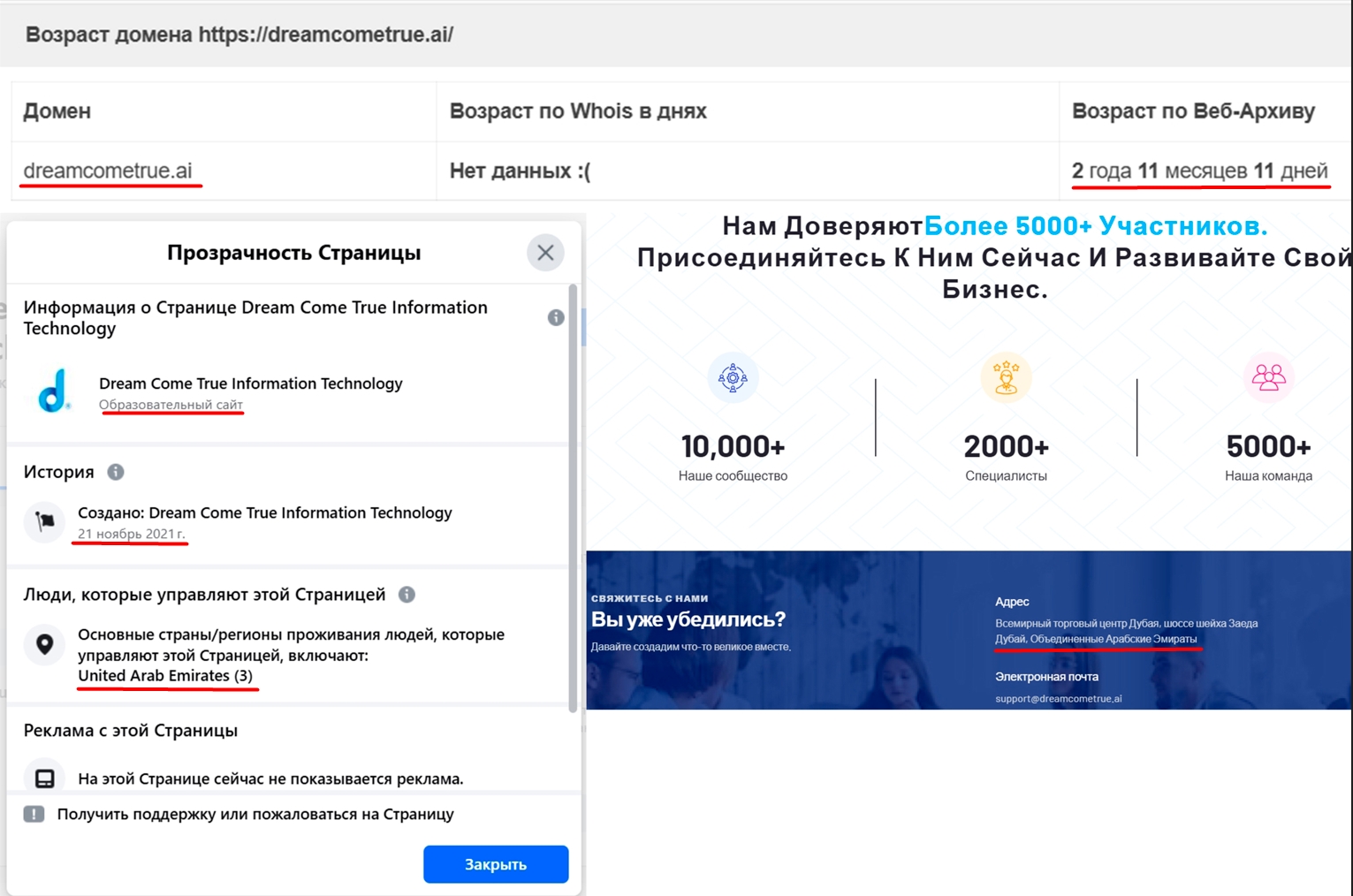The image size is (1353, 896).
Task: Click the Специалисты label
Action: pyautogui.click(x=1006, y=475)
